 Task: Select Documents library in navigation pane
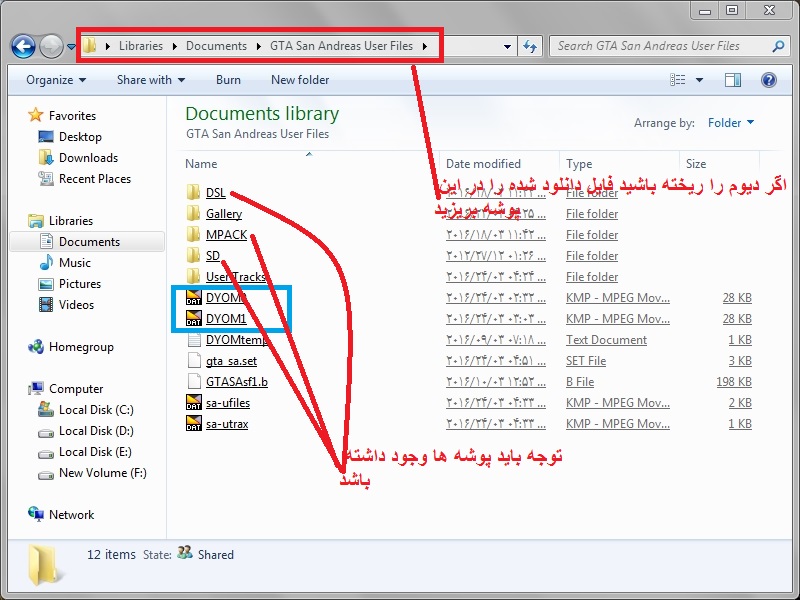coord(87,241)
